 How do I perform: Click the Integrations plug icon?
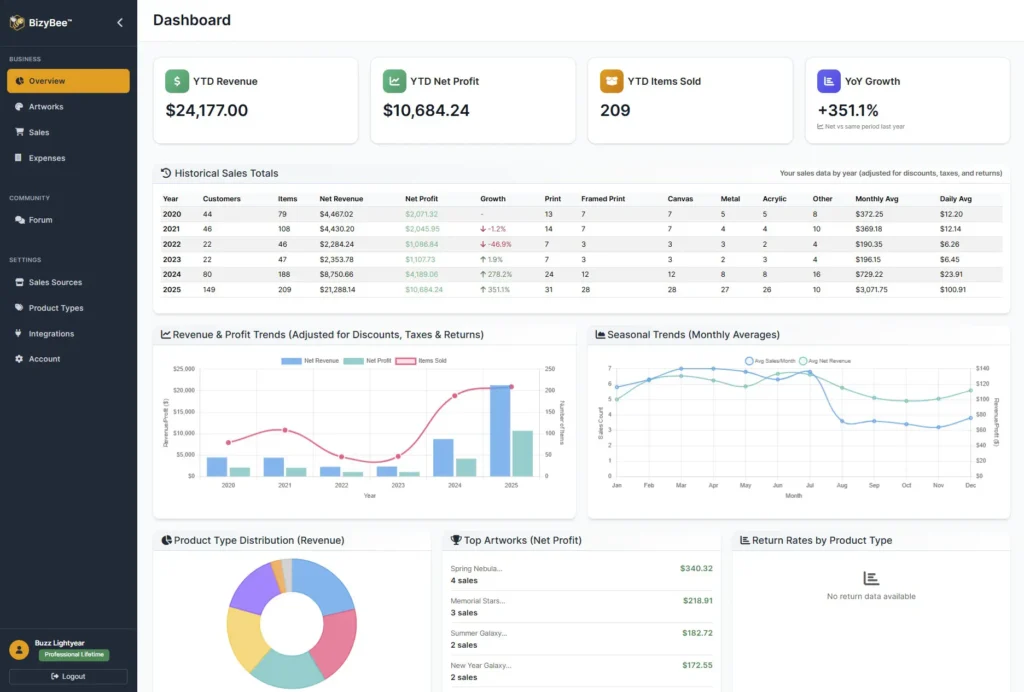tap(19, 334)
